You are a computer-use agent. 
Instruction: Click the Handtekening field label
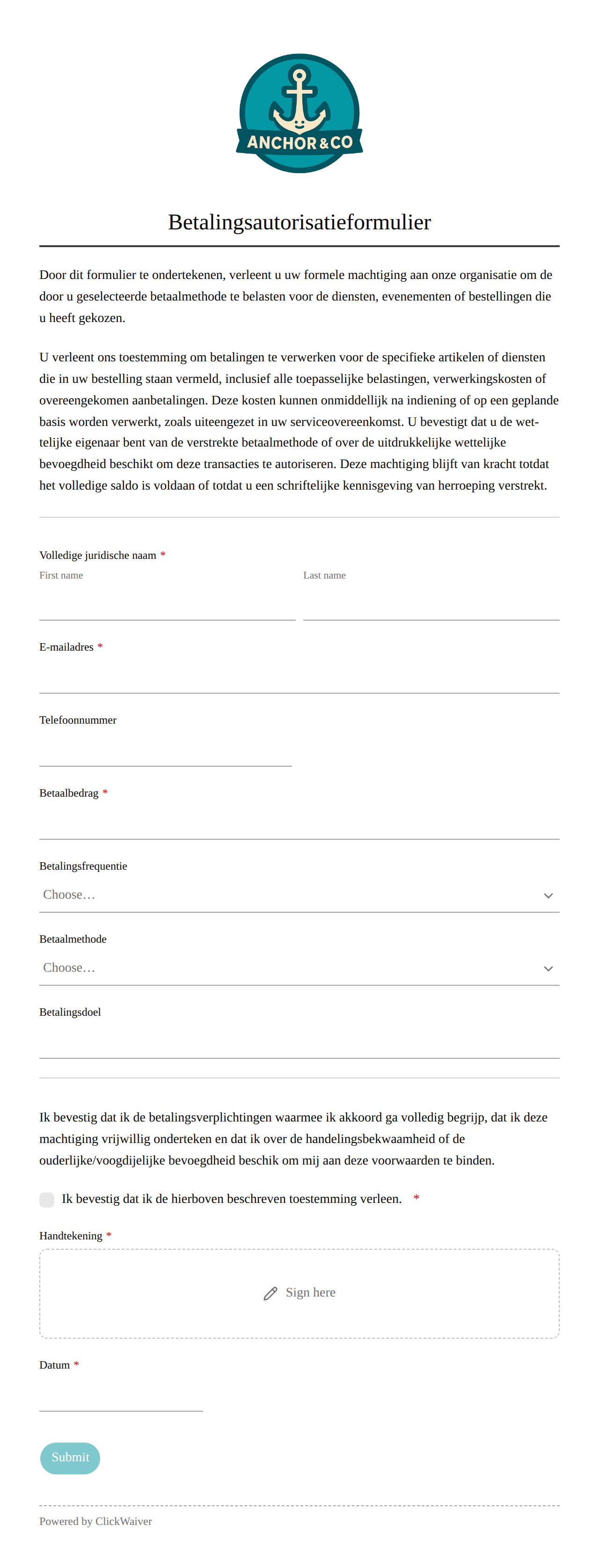tap(71, 1236)
